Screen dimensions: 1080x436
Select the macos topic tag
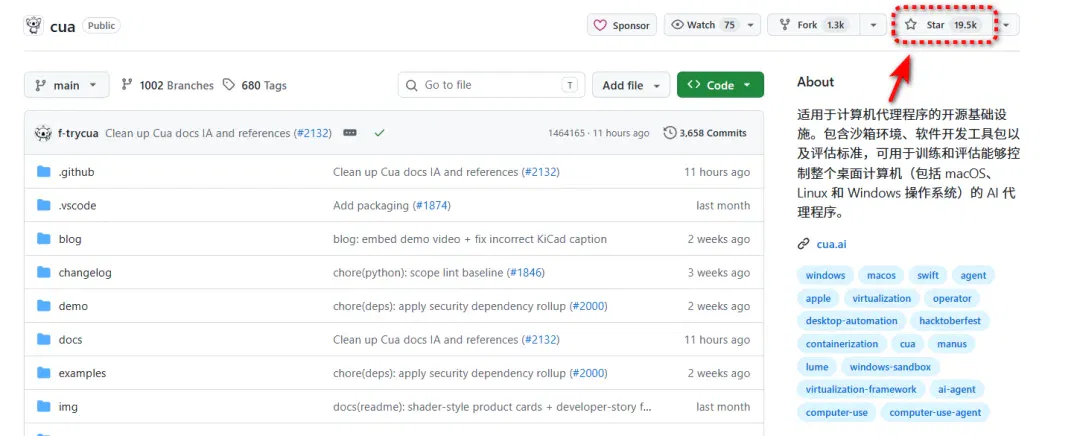coord(881,276)
